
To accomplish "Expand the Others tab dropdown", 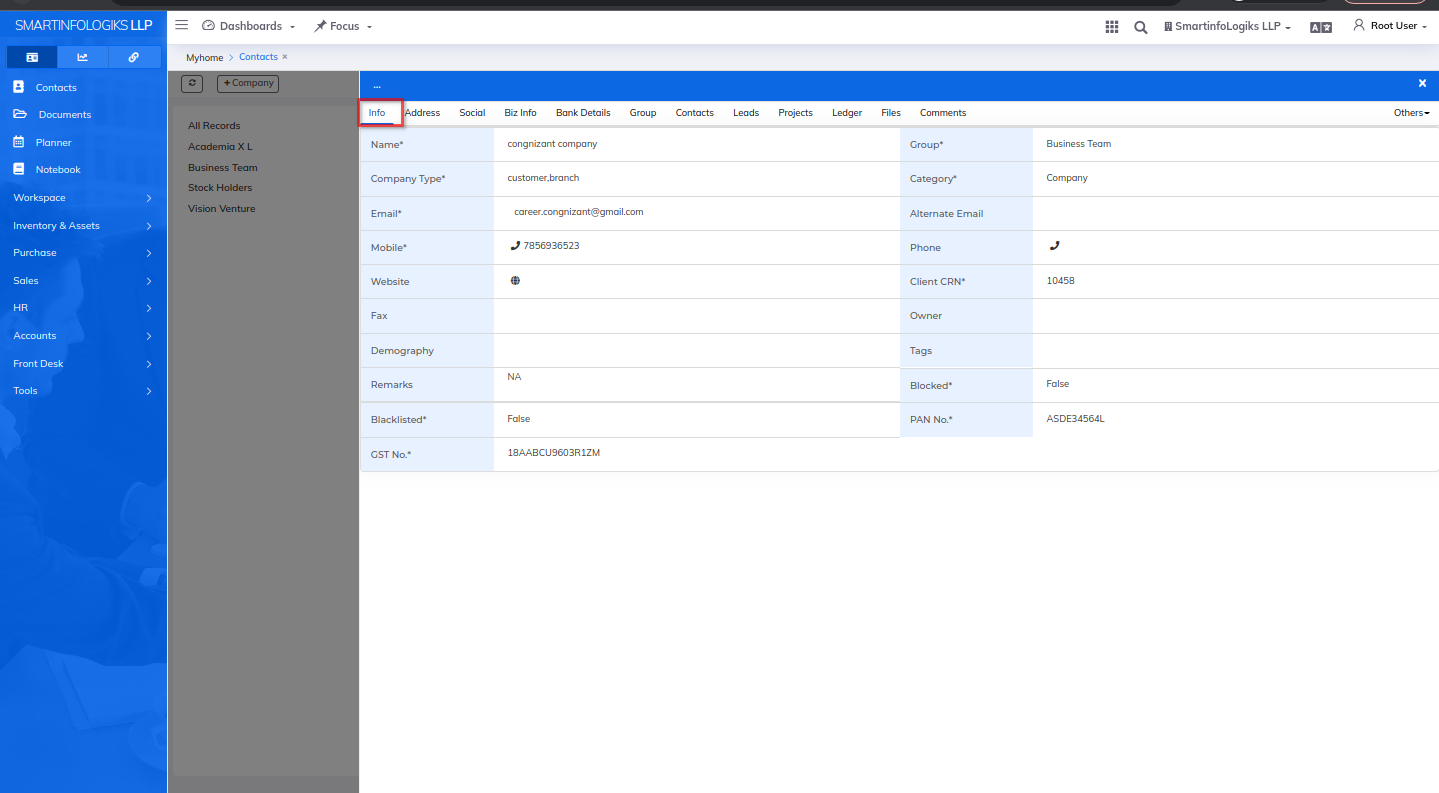I will coord(1411,113).
